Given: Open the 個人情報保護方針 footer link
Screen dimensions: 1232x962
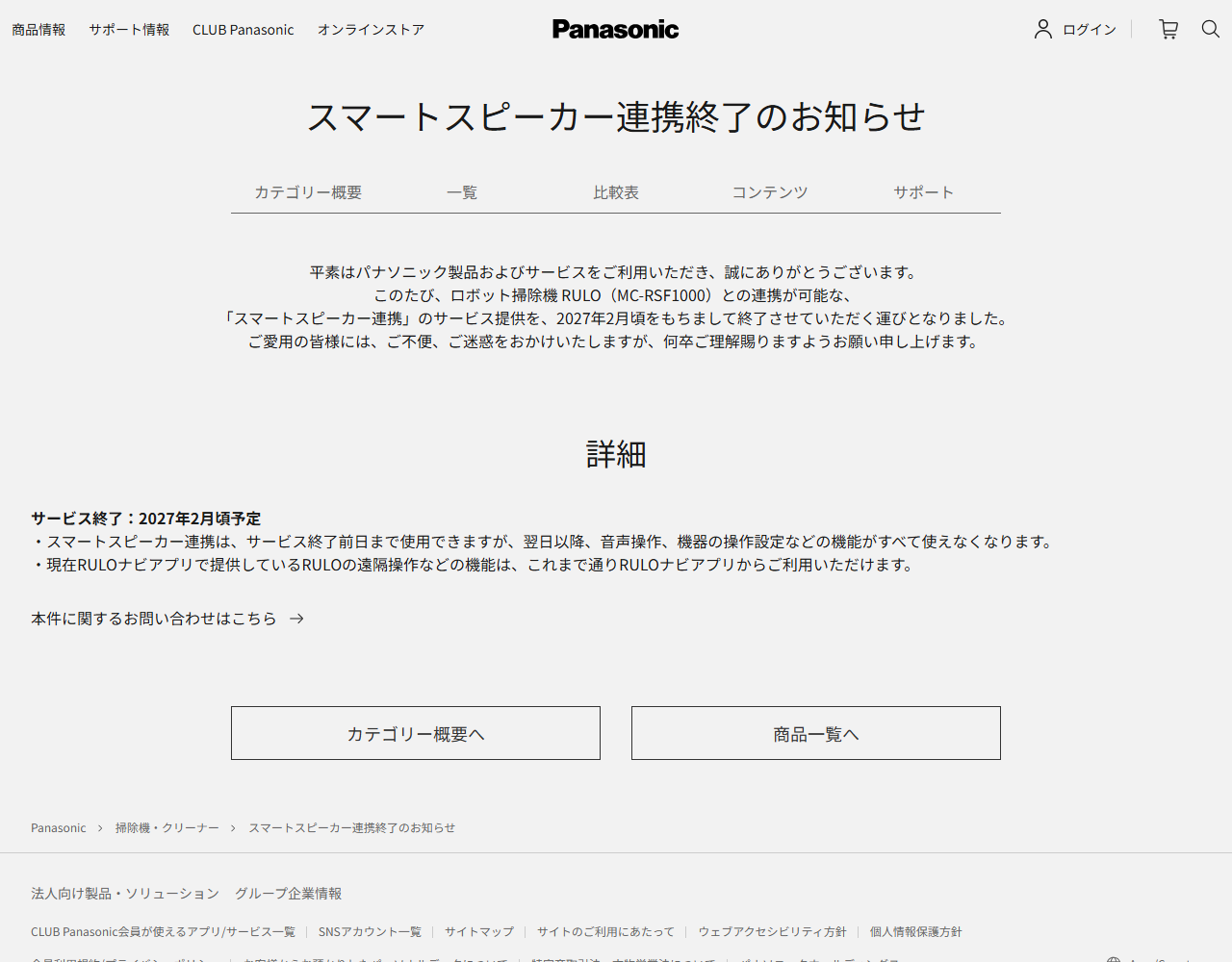Looking at the screenshot, I should pos(916,932).
